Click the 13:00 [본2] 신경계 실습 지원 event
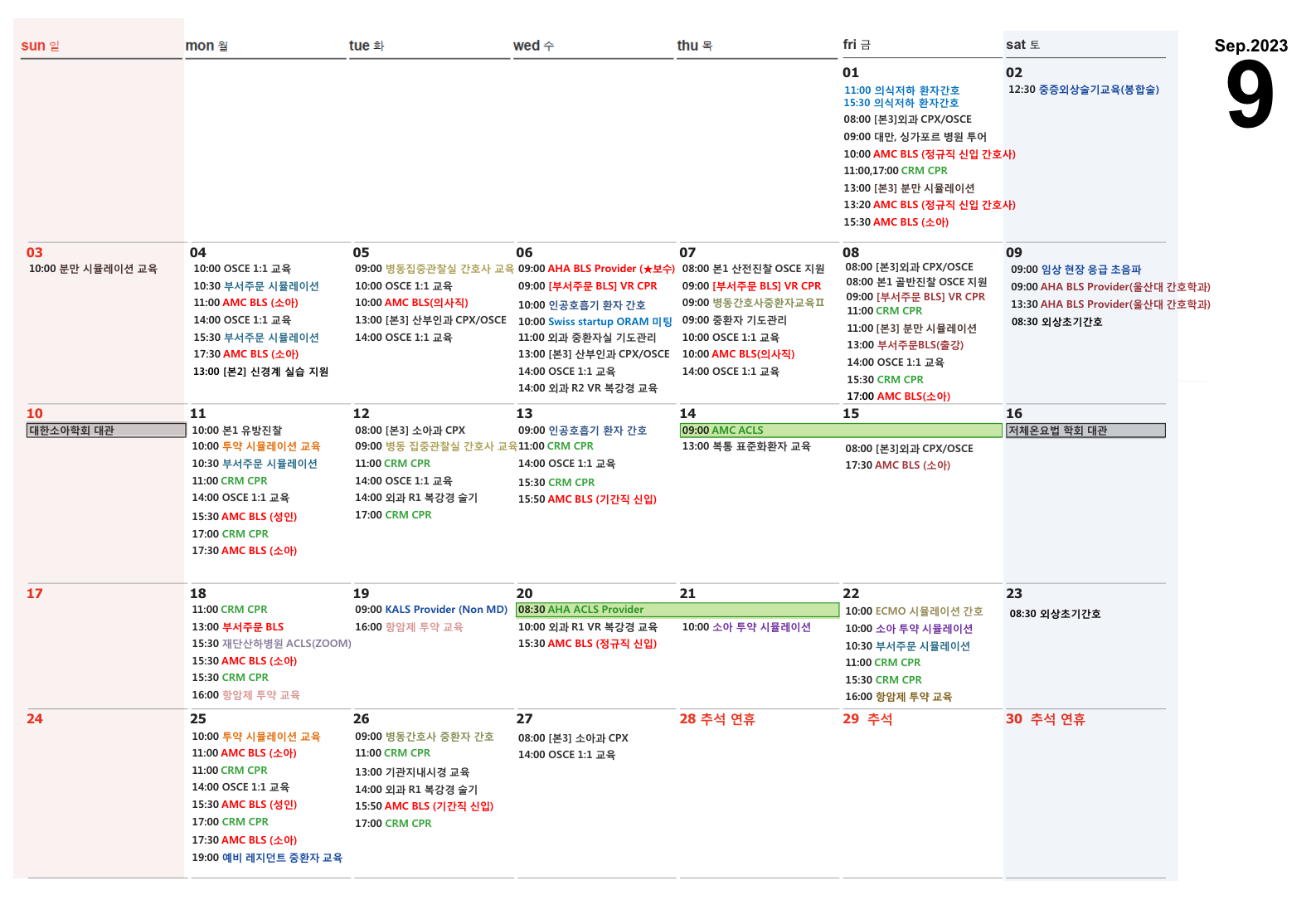Image resolution: width=1316 pixels, height=905 pixels. (x=260, y=372)
